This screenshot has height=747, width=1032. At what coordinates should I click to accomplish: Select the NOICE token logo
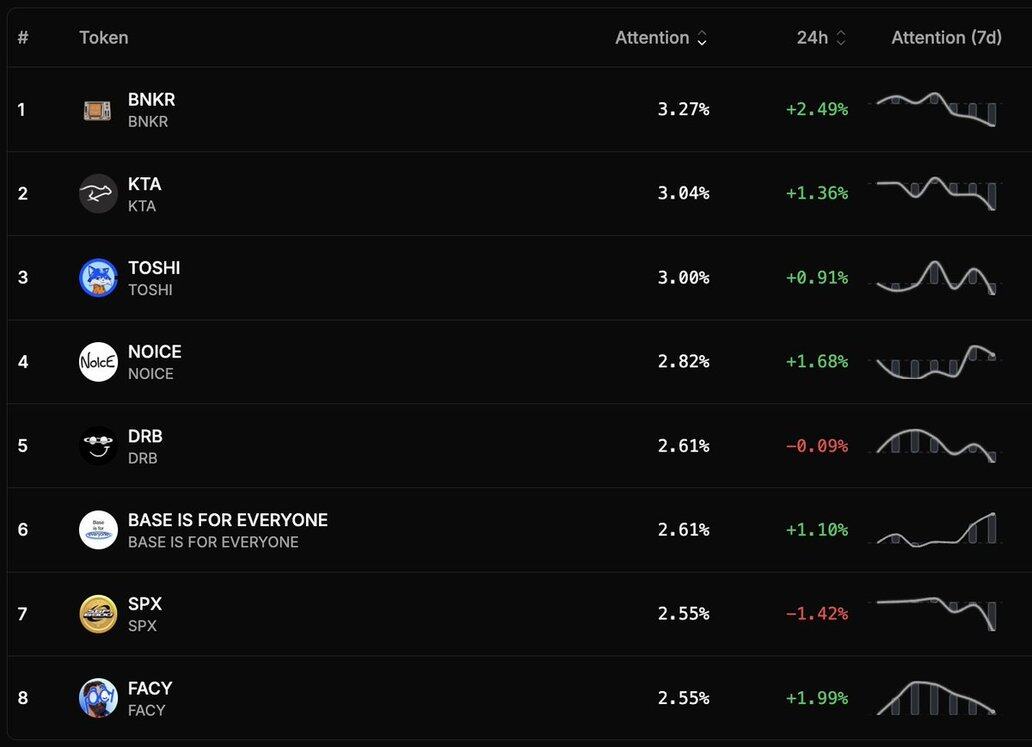tap(98, 362)
